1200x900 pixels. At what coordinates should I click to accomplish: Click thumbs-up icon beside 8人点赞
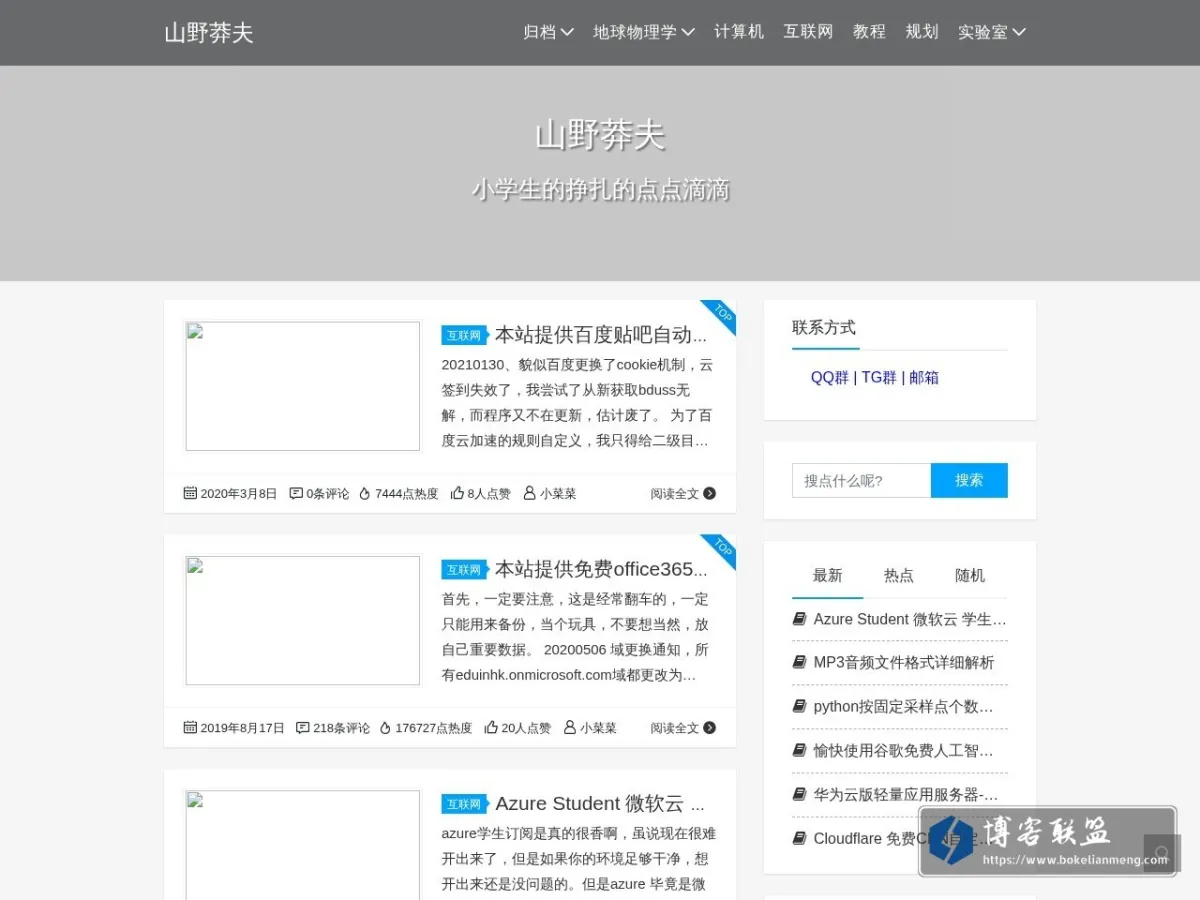coord(457,493)
